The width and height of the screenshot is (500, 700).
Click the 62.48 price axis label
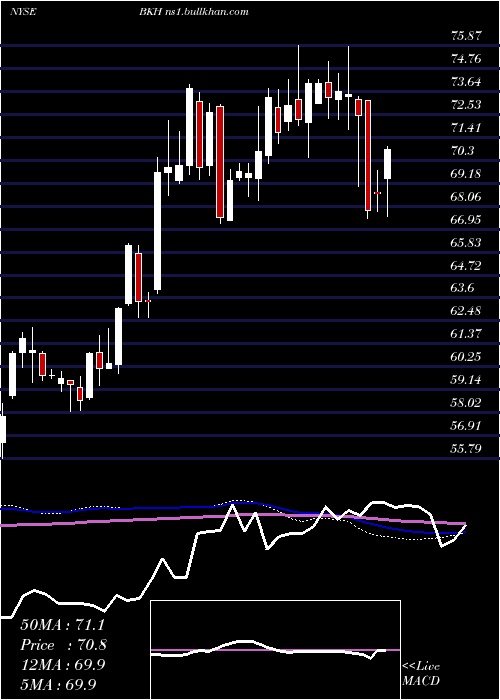pyautogui.click(x=467, y=311)
